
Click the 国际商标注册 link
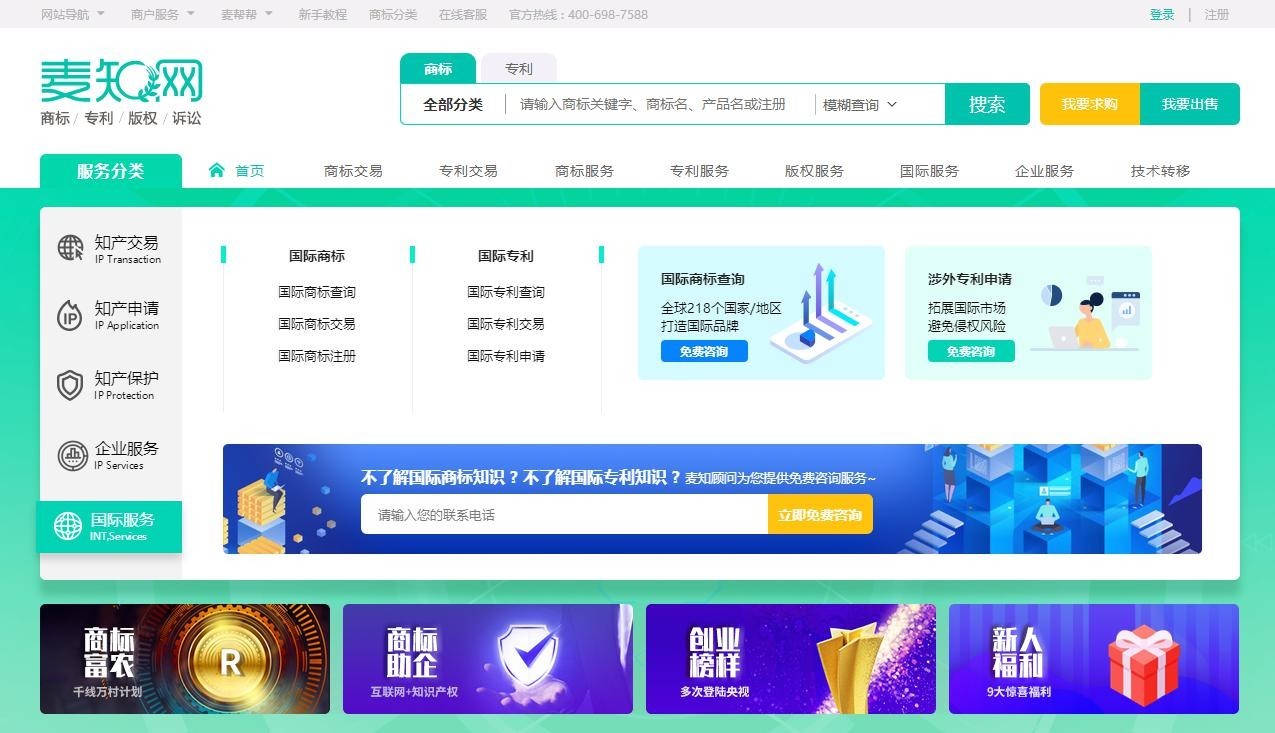316,356
